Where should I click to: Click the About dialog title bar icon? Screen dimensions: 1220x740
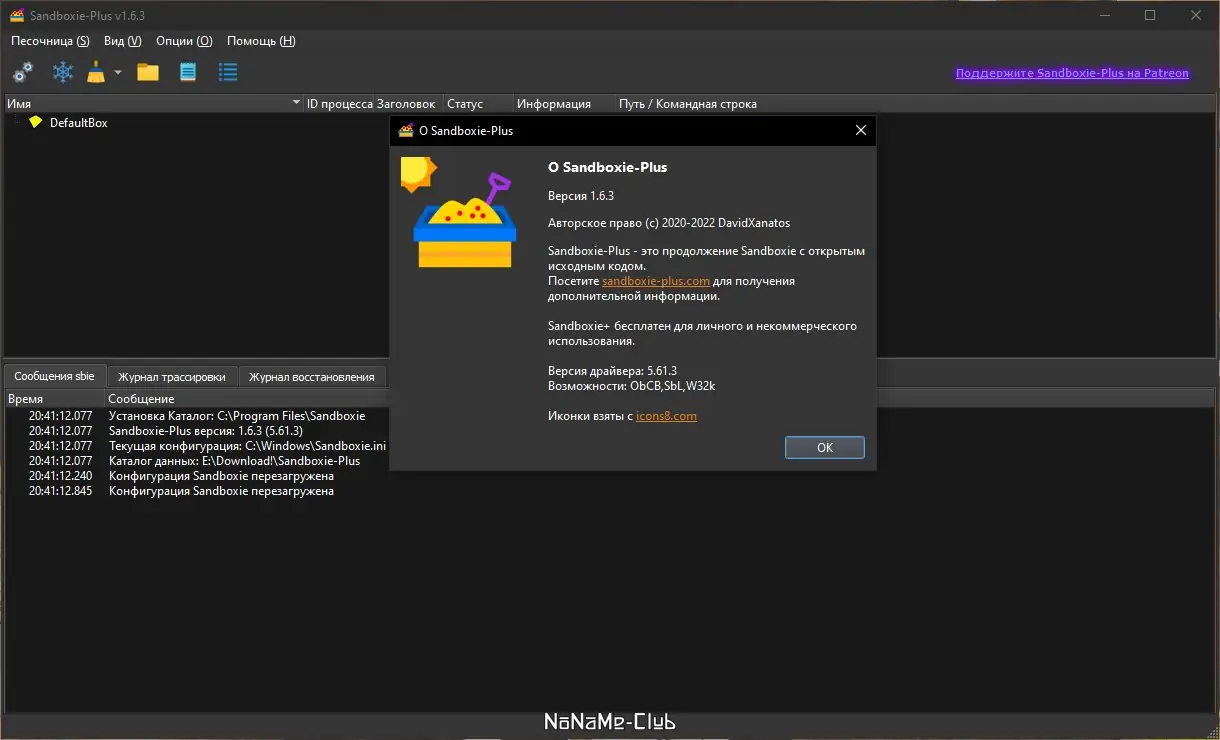(406, 130)
